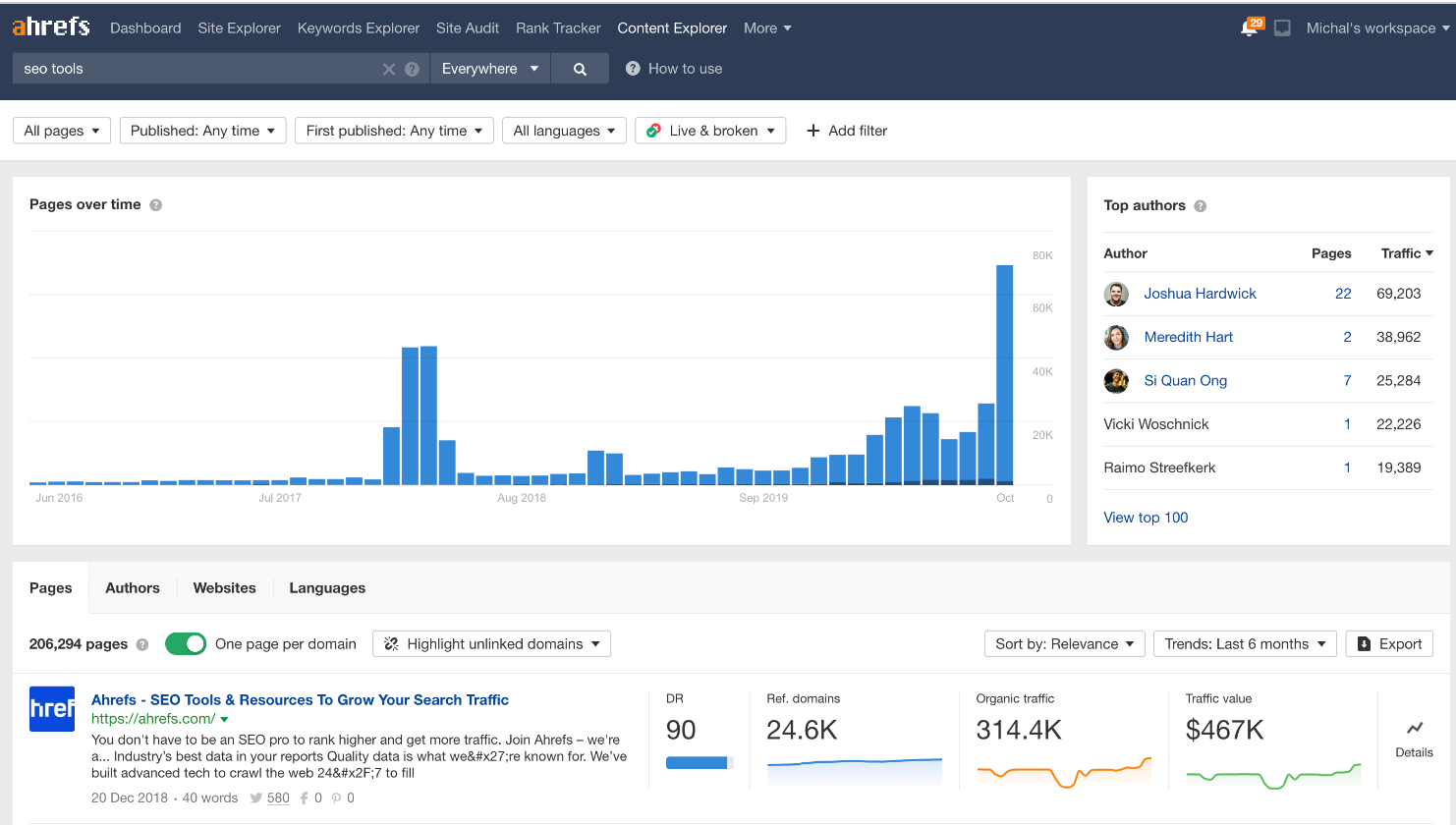Click the tallest Oct bar in chart
Viewport: 1456px width, 825px height.
(1004, 375)
